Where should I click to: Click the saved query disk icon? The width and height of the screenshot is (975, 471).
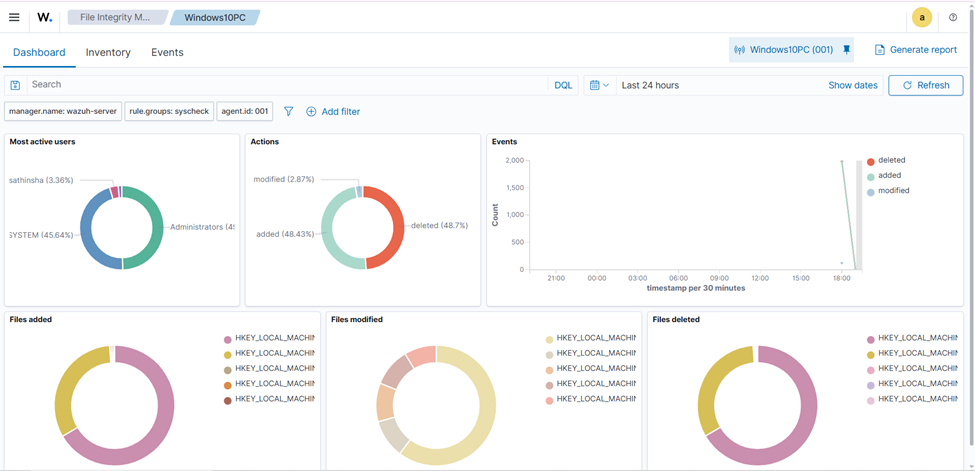16,85
